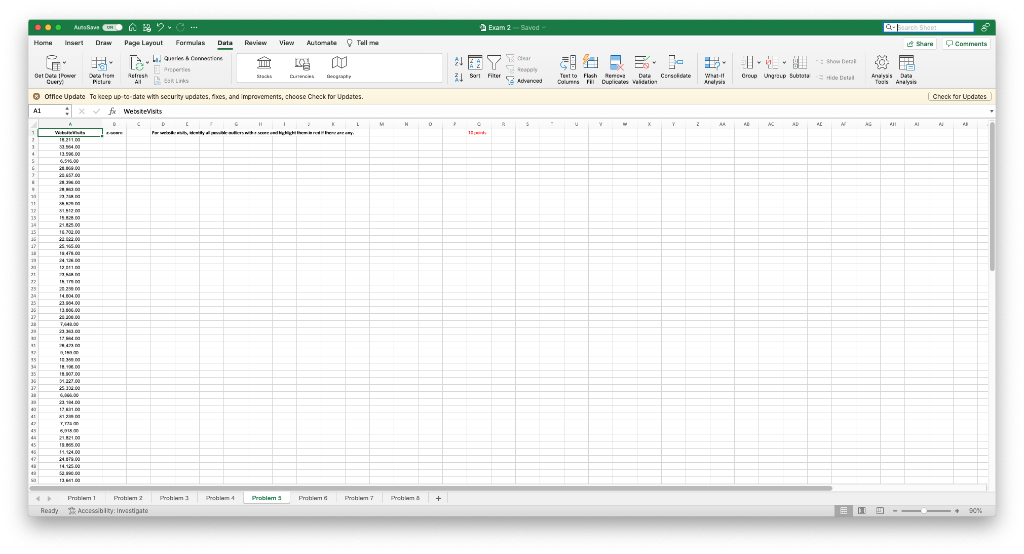The width and height of the screenshot is (1024, 554).
Task: Switch to Page Layout view
Action: [862, 511]
